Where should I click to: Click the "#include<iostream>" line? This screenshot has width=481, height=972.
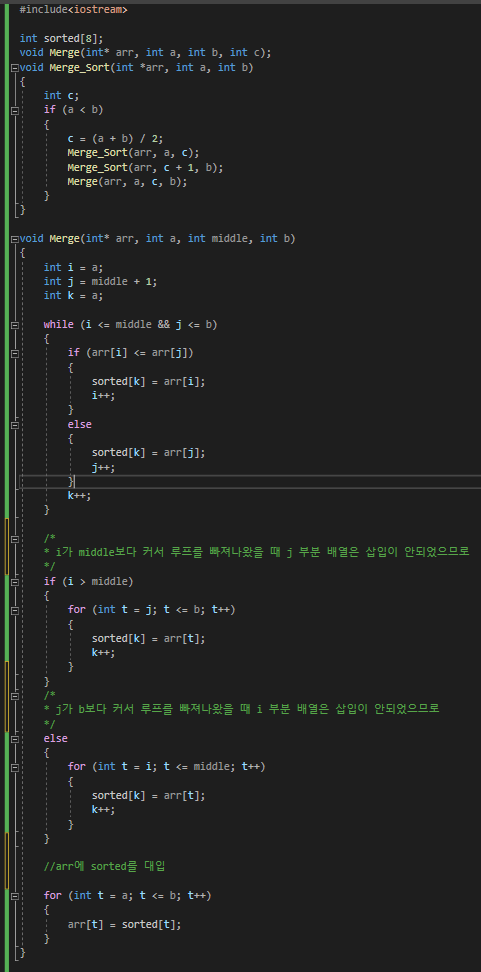pyautogui.click(x=74, y=10)
